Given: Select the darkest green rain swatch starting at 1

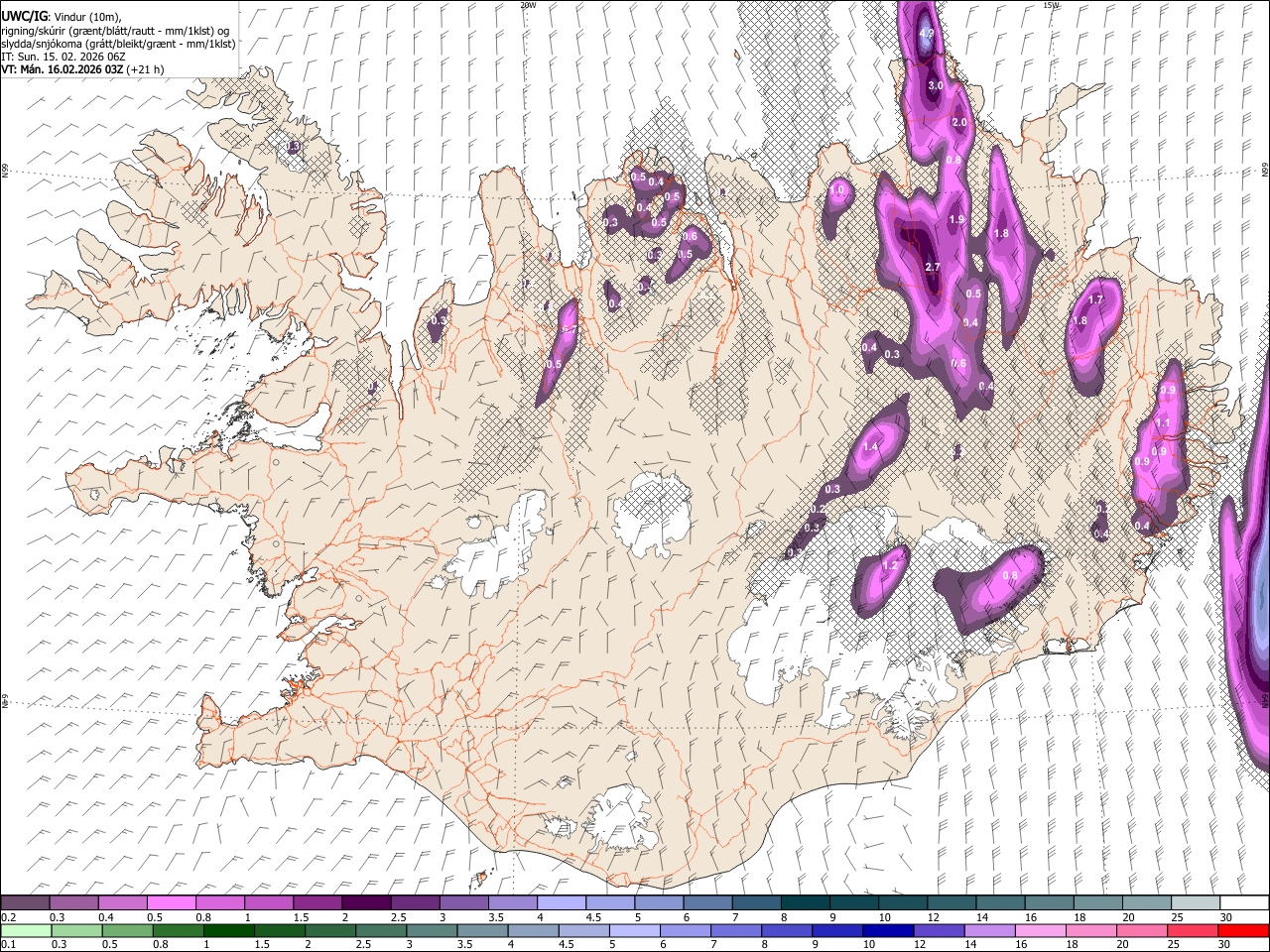Looking at the screenshot, I should point(228,930).
